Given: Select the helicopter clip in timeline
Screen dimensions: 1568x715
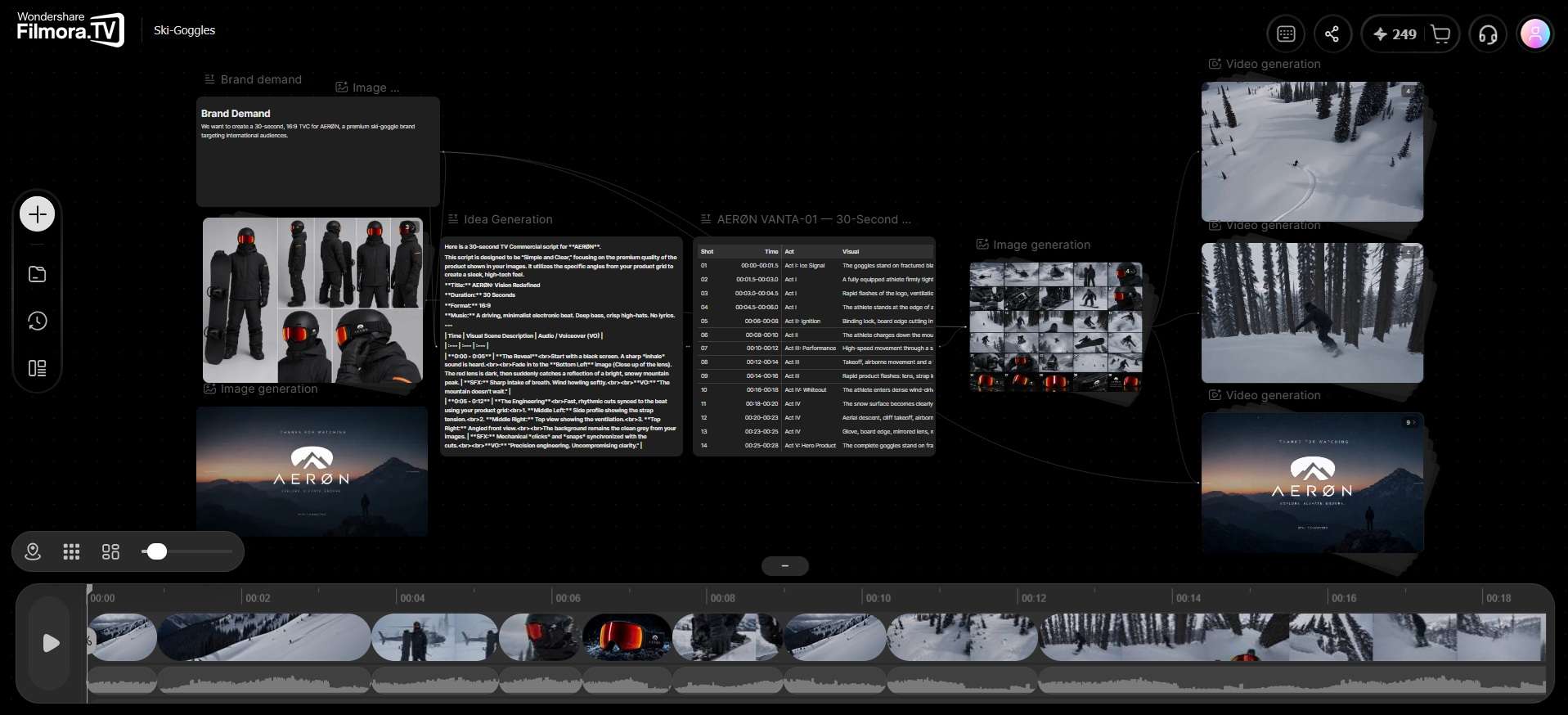Looking at the screenshot, I should 434,637.
